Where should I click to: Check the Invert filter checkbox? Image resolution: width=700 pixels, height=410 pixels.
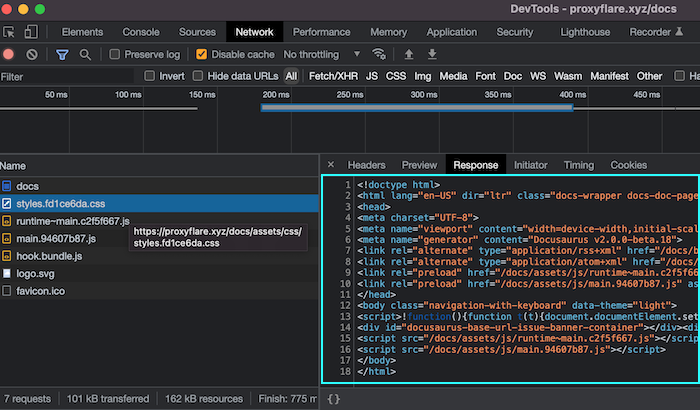[150, 76]
